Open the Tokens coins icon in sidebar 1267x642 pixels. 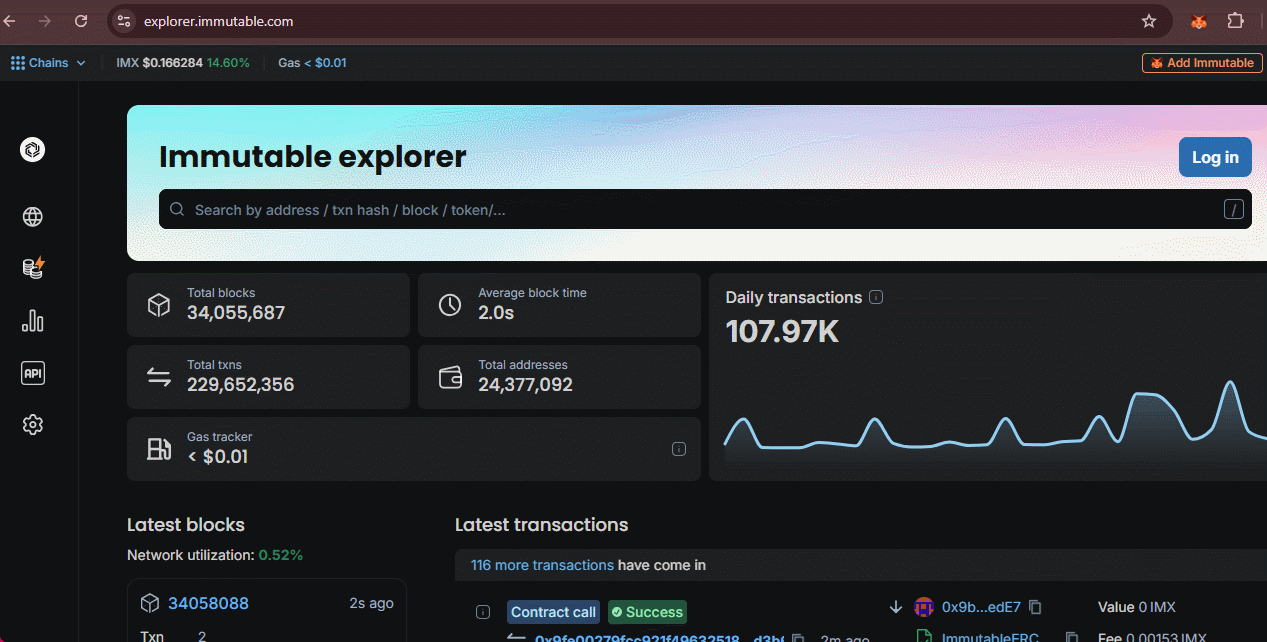(33, 268)
